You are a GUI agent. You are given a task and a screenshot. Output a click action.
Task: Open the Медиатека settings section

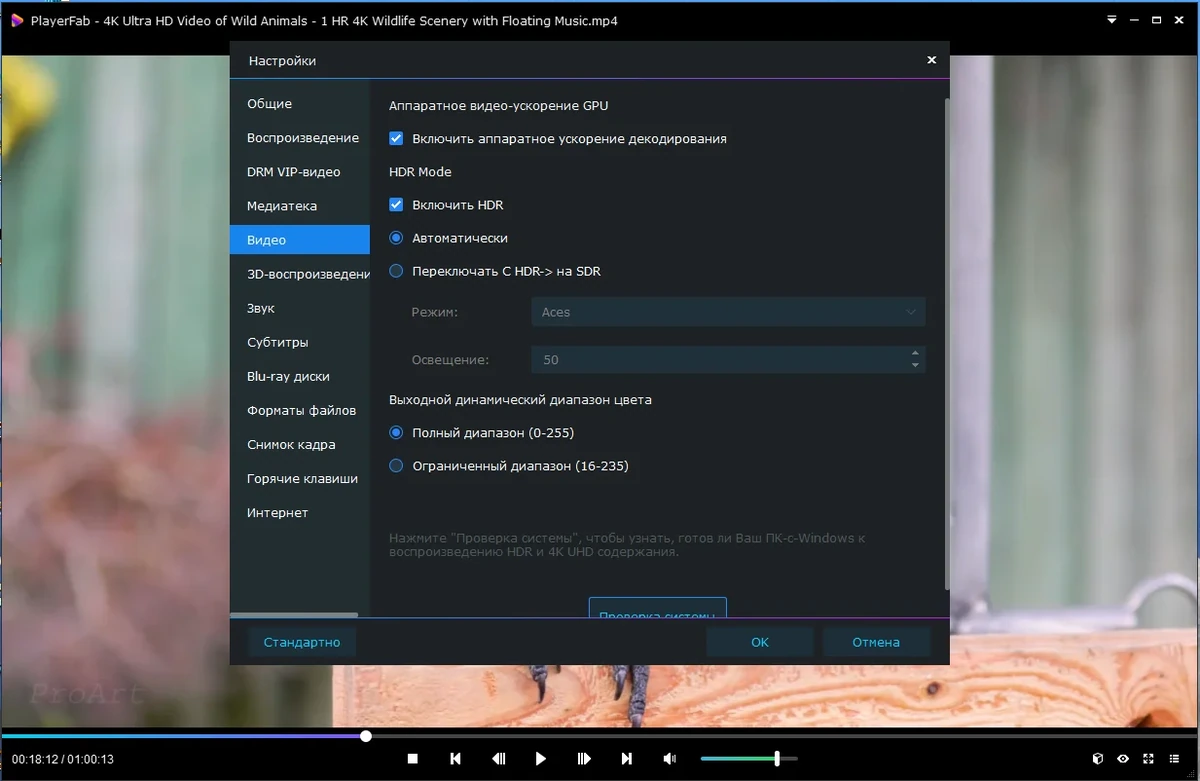(300, 206)
